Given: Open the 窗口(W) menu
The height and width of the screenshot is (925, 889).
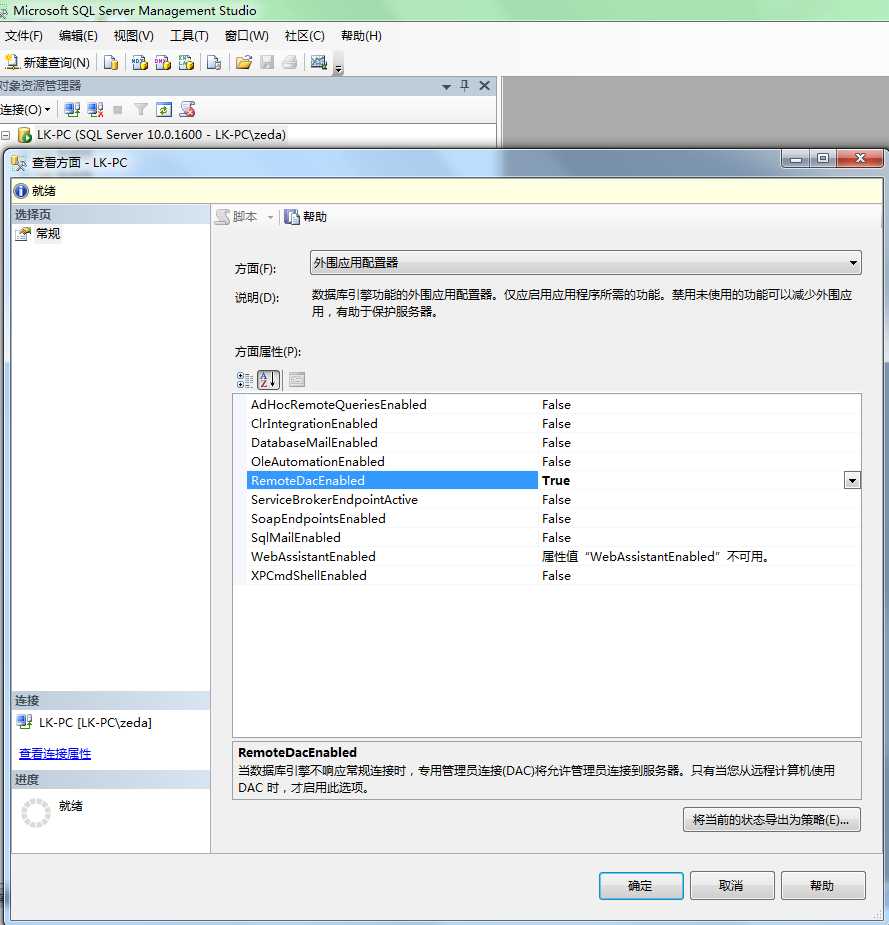Looking at the screenshot, I should pos(246,36).
